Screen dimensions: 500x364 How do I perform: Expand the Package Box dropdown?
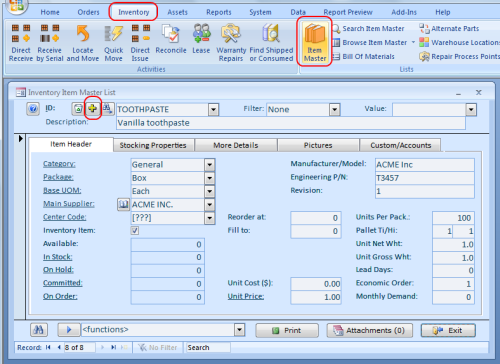(x=209, y=178)
